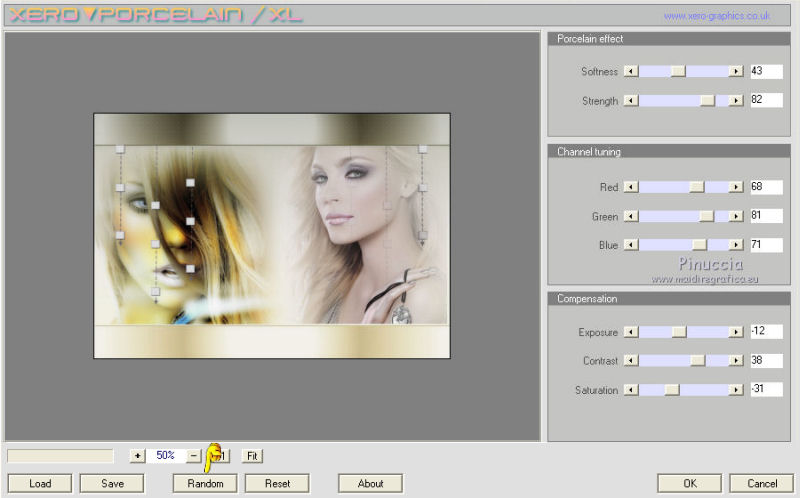800x498 pixels.
Task: Click the Green slider thumb
Action: click(707, 216)
